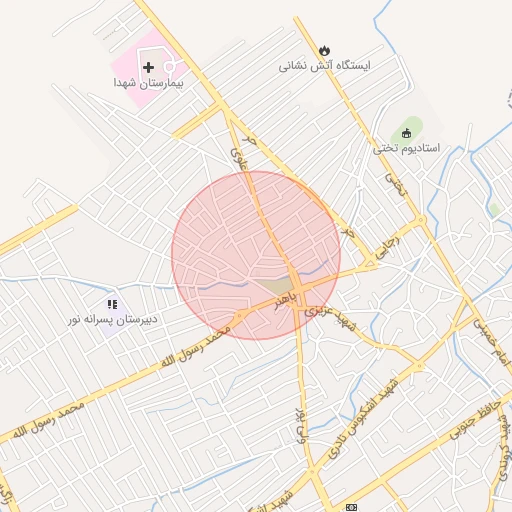This screenshot has height=512, width=512.
Task: Click the باهنر street label
Action: point(285,301)
